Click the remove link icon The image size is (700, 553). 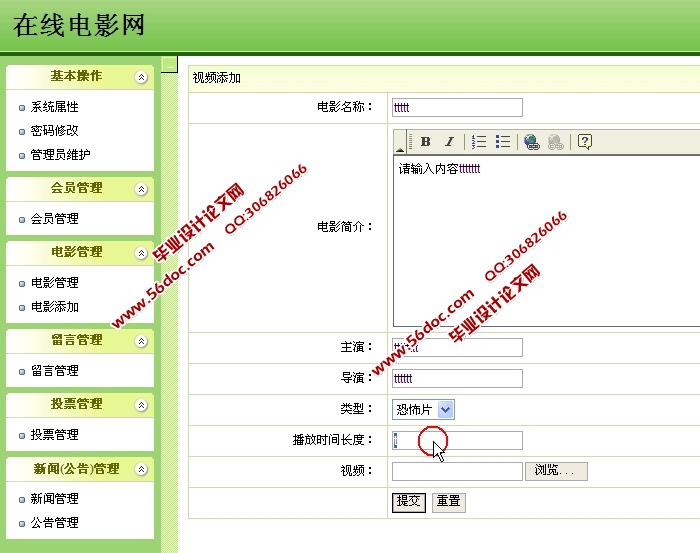coord(556,142)
